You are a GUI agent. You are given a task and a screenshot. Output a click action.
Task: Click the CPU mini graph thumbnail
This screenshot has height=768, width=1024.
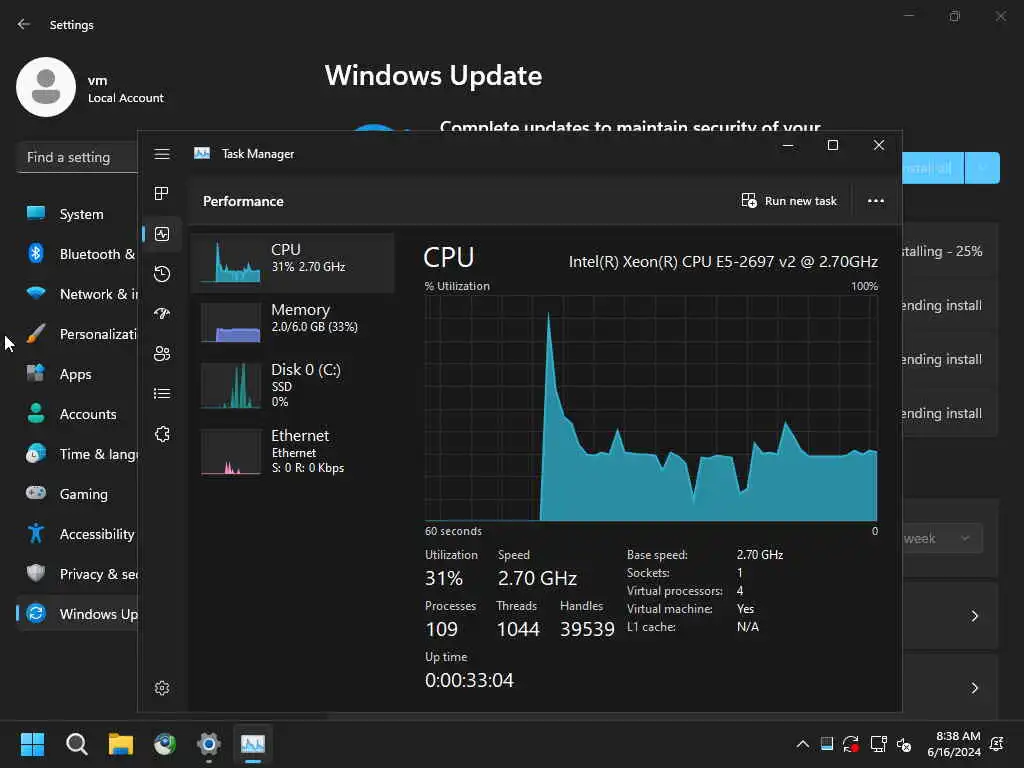[x=231, y=263]
